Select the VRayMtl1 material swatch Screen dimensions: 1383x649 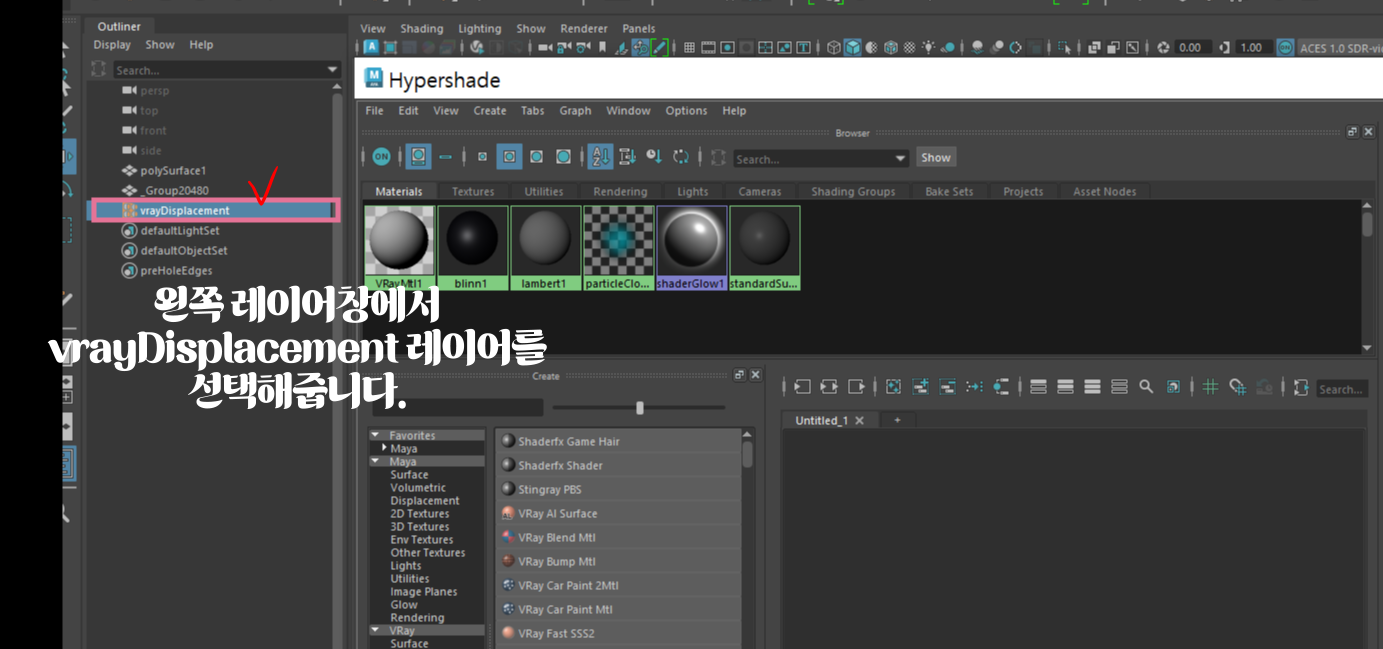tap(400, 248)
